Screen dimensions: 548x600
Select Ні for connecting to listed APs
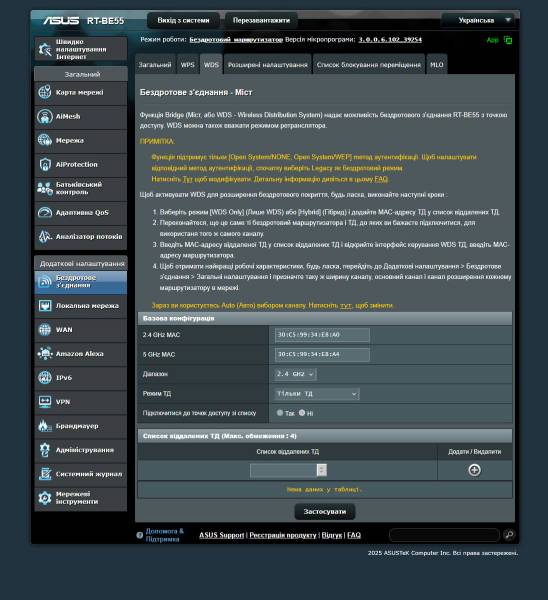302,413
